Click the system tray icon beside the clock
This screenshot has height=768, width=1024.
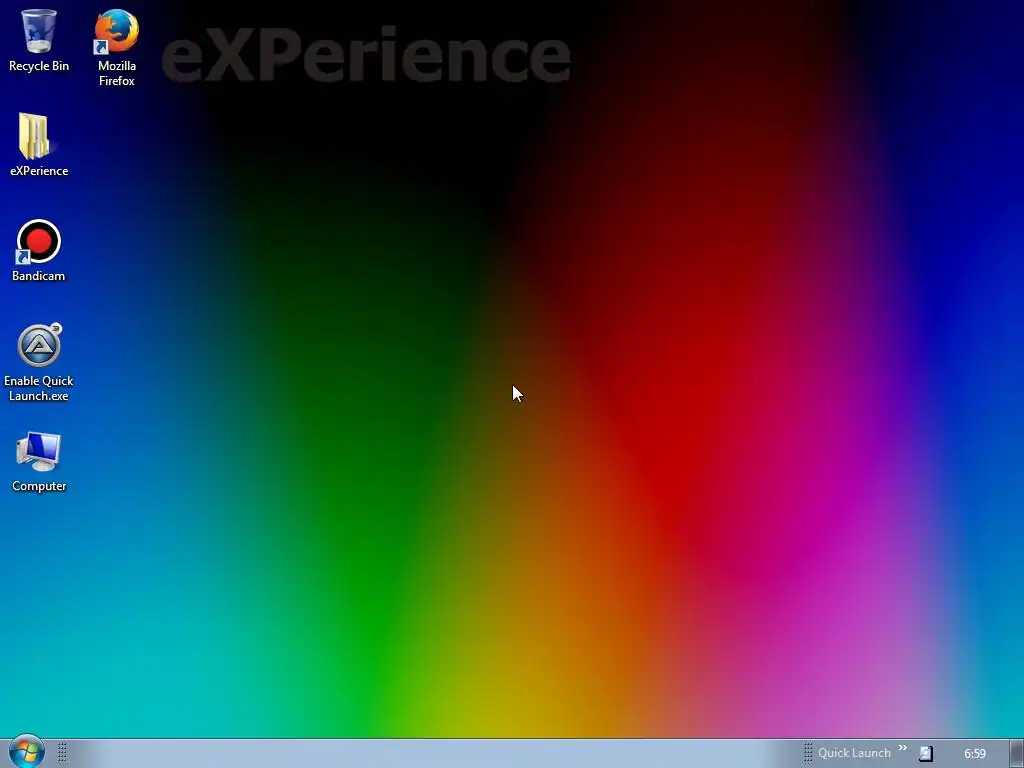[926, 754]
